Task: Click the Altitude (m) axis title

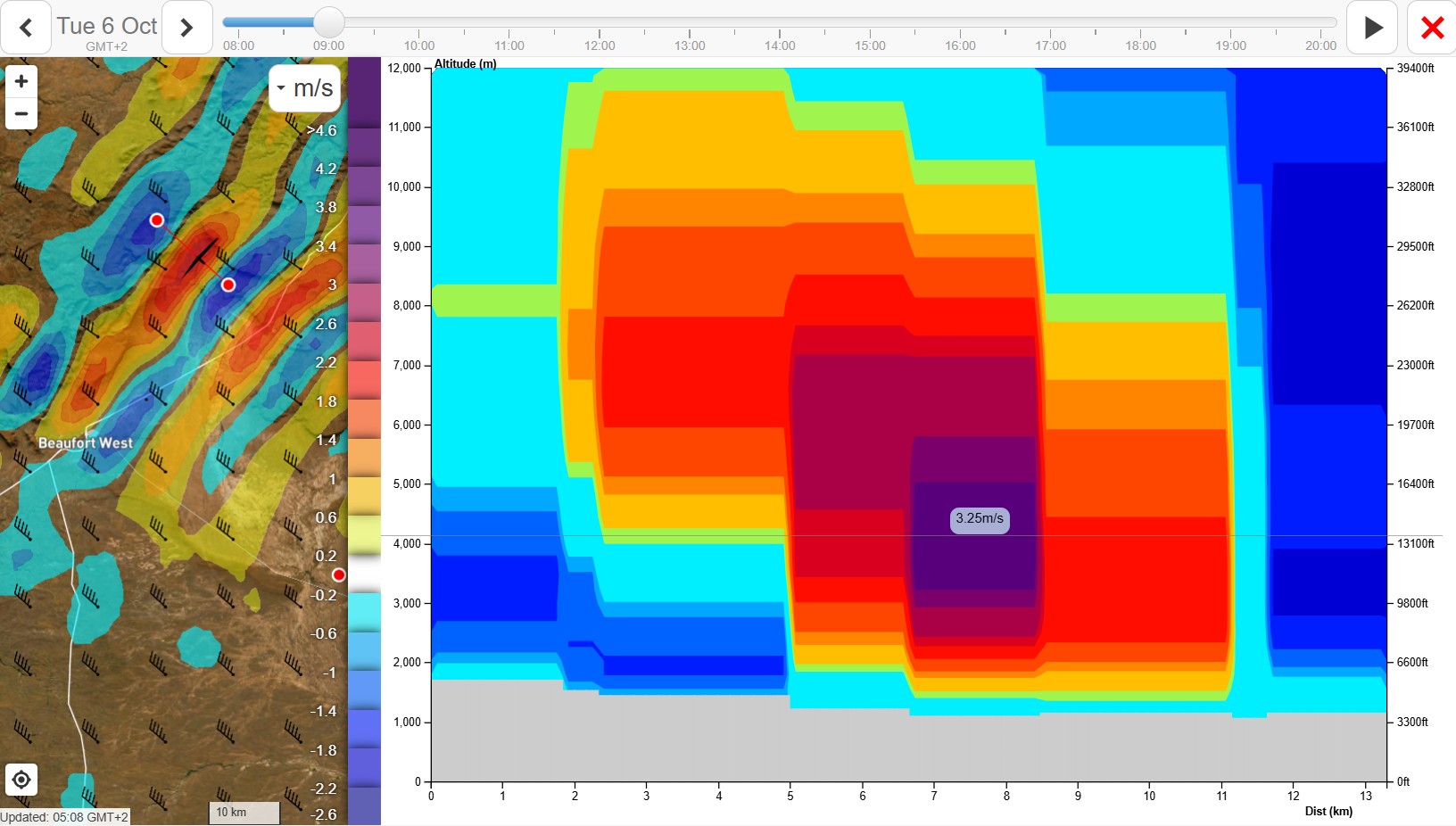Action: [465, 63]
